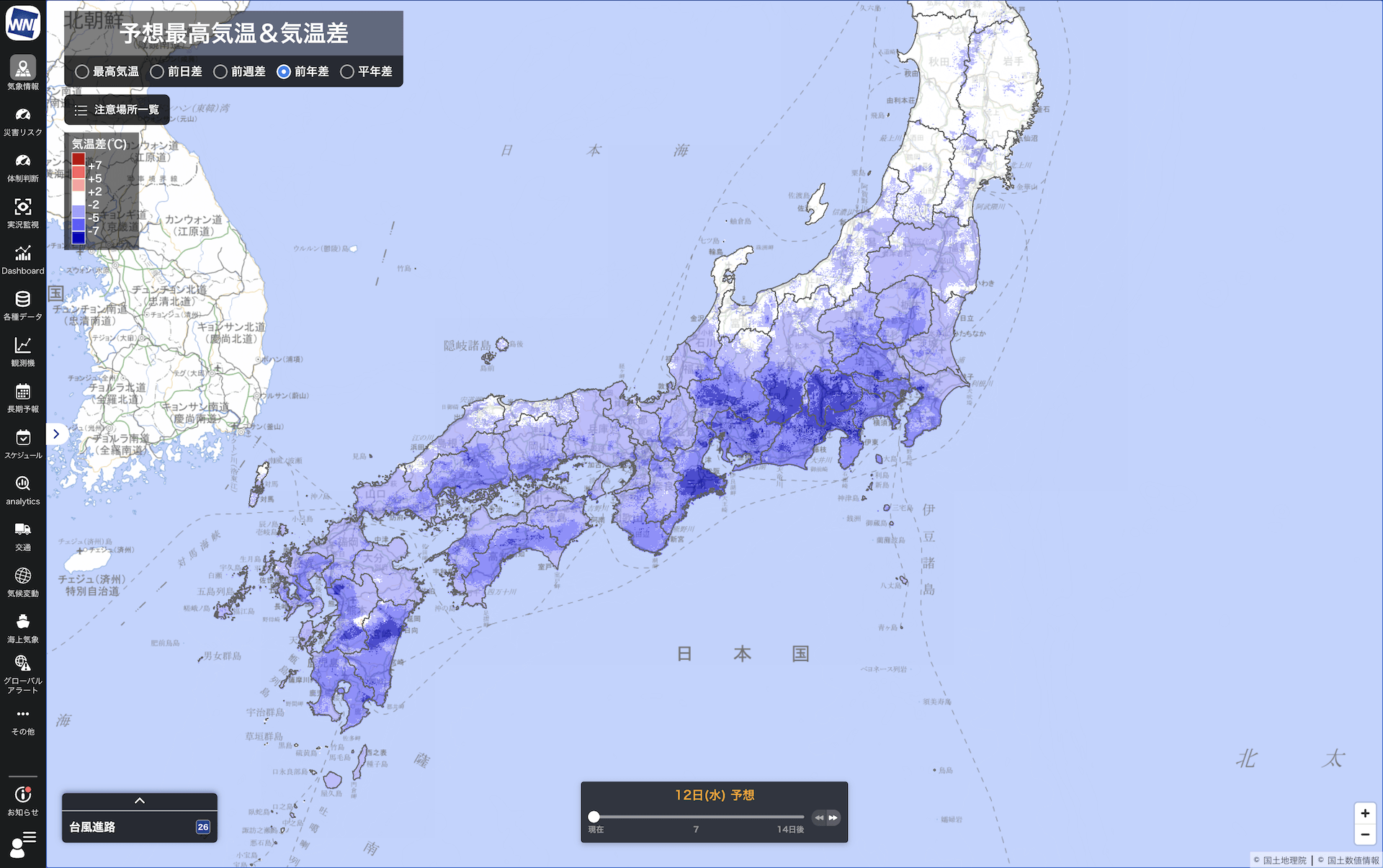1383x868 pixels.
Task: Click the forecast time slider handle
Action: pos(594,817)
